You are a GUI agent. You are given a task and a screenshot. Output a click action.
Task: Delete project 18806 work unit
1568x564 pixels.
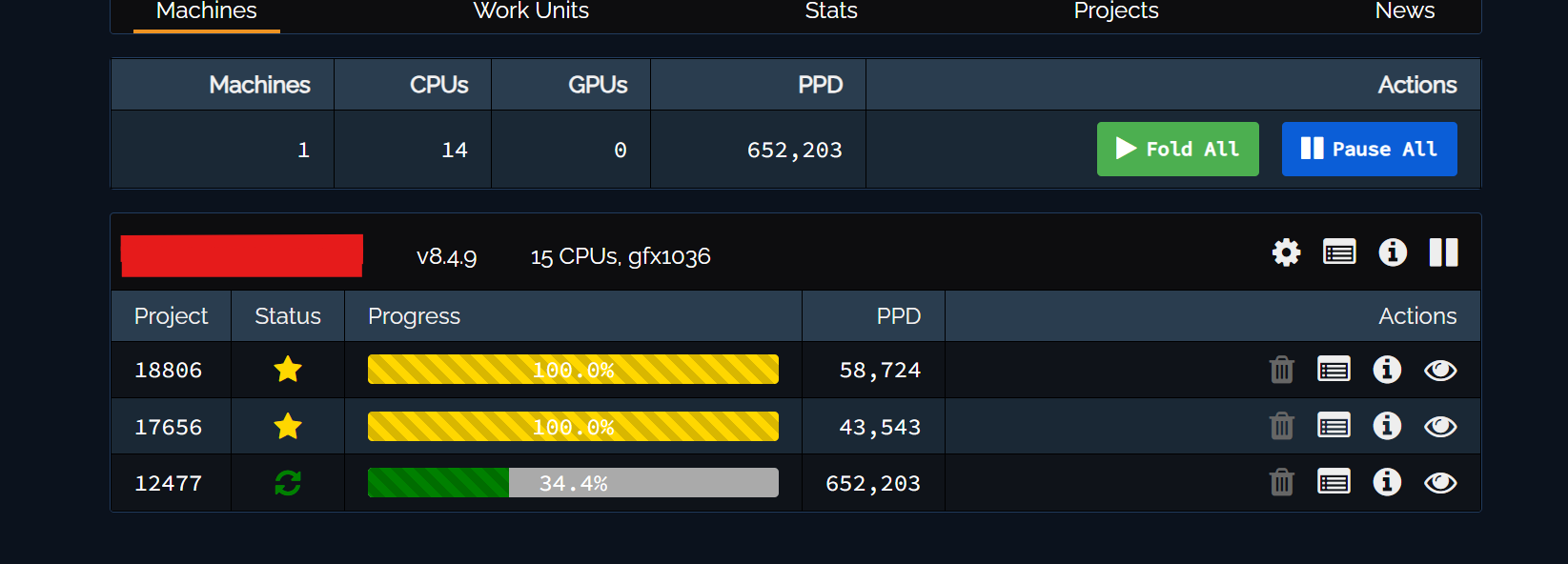(1282, 370)
